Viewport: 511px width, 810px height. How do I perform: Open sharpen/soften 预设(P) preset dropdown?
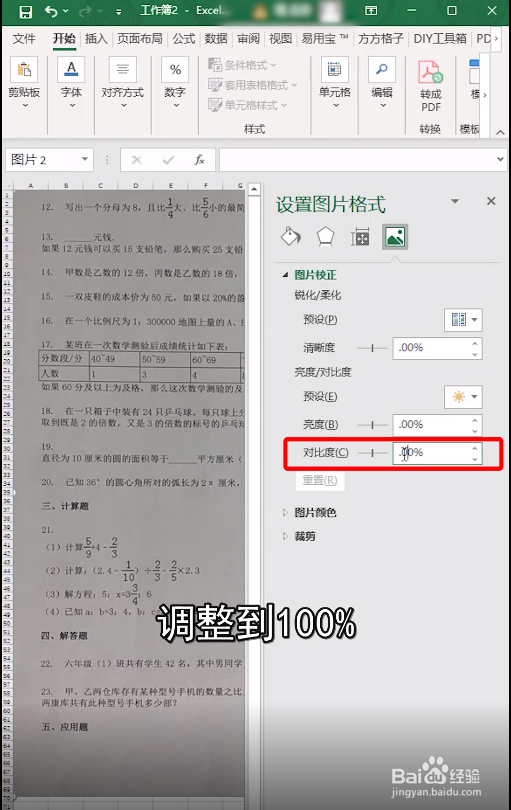tap(463, 320)
